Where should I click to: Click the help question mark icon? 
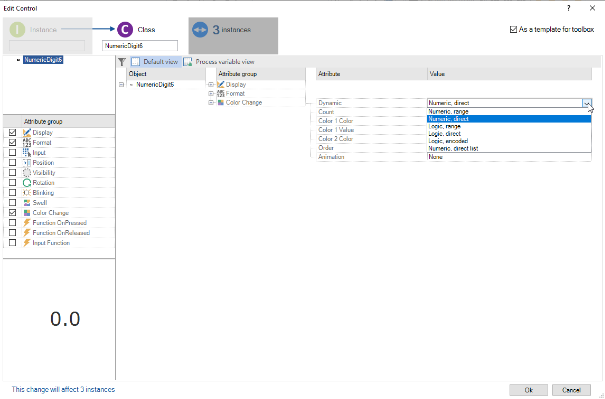pyautogui.click(x=569, y=8)
